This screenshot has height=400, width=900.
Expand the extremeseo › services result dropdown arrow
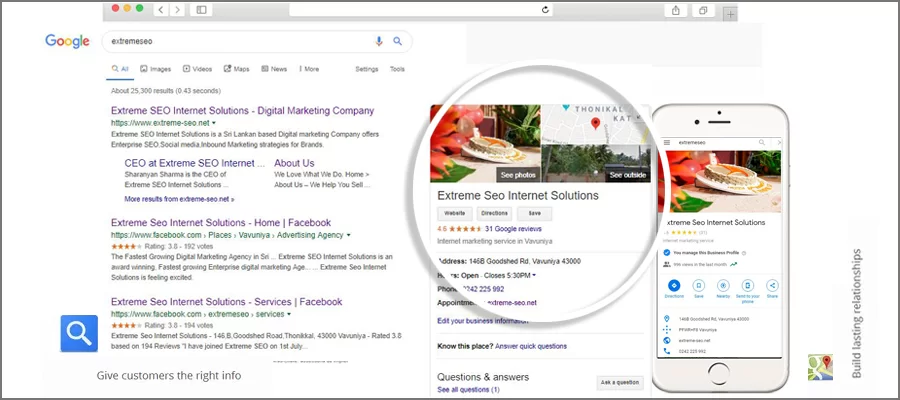289,314
